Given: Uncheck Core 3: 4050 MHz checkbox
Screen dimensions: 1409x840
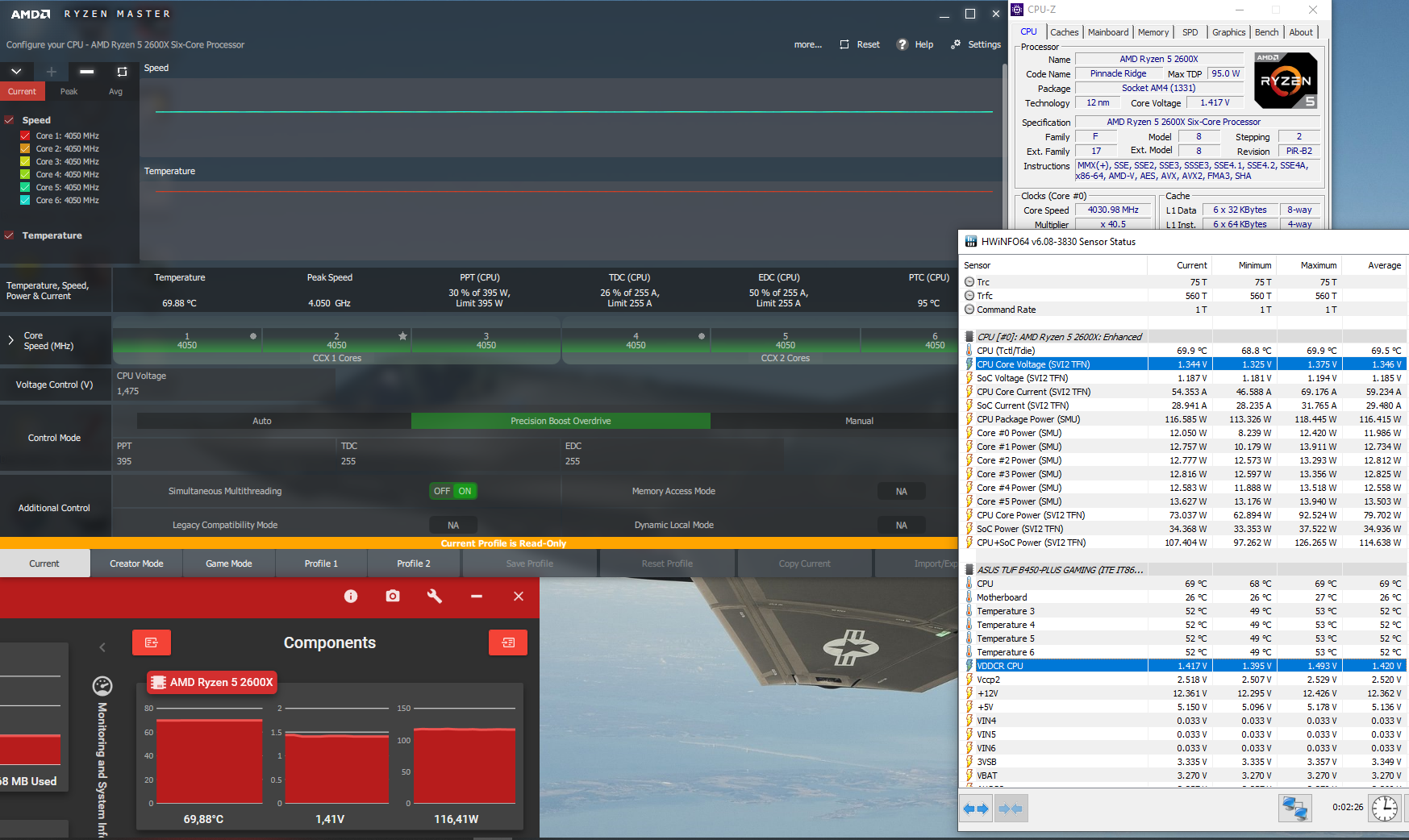Looking at the screenshot, I should click(25, 161).
